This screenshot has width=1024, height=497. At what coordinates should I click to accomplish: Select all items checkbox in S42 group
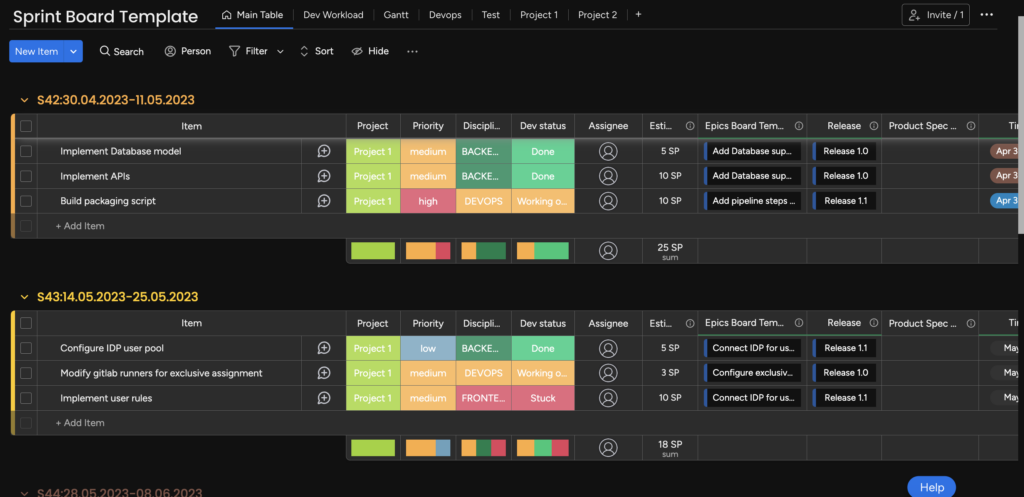pos(26,126)
